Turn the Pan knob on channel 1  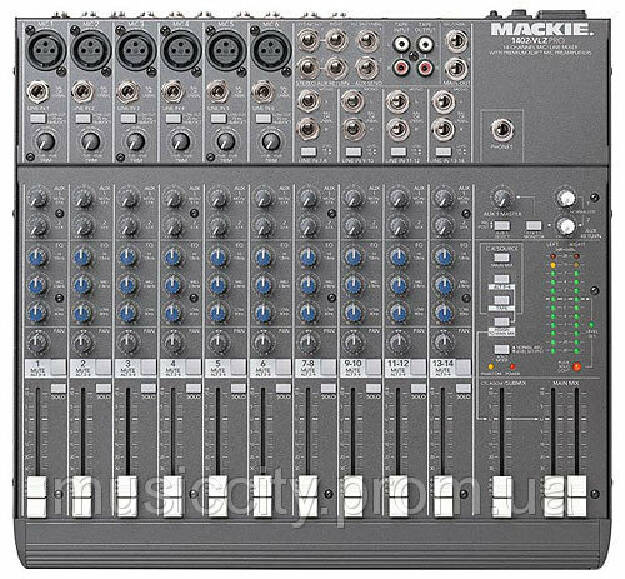point(38,342)
